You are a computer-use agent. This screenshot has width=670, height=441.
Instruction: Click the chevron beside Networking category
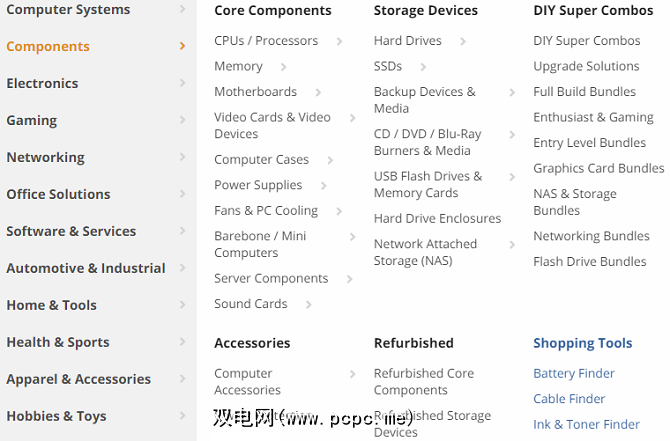[x=182, y=157]
